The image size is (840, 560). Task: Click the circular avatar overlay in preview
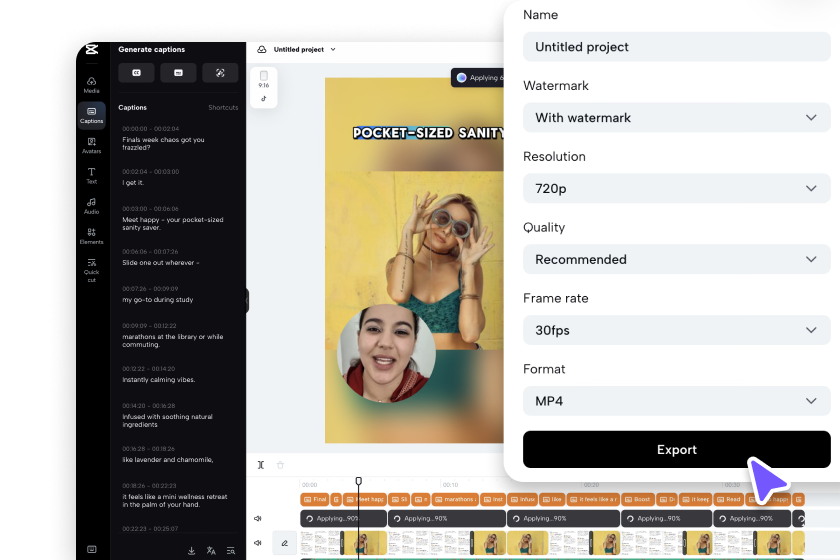tap(386, 353)
